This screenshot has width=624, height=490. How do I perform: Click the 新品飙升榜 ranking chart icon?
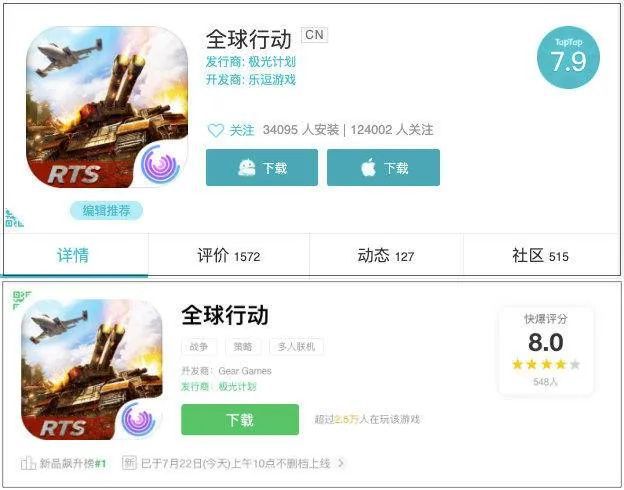(x=28, y=463)
